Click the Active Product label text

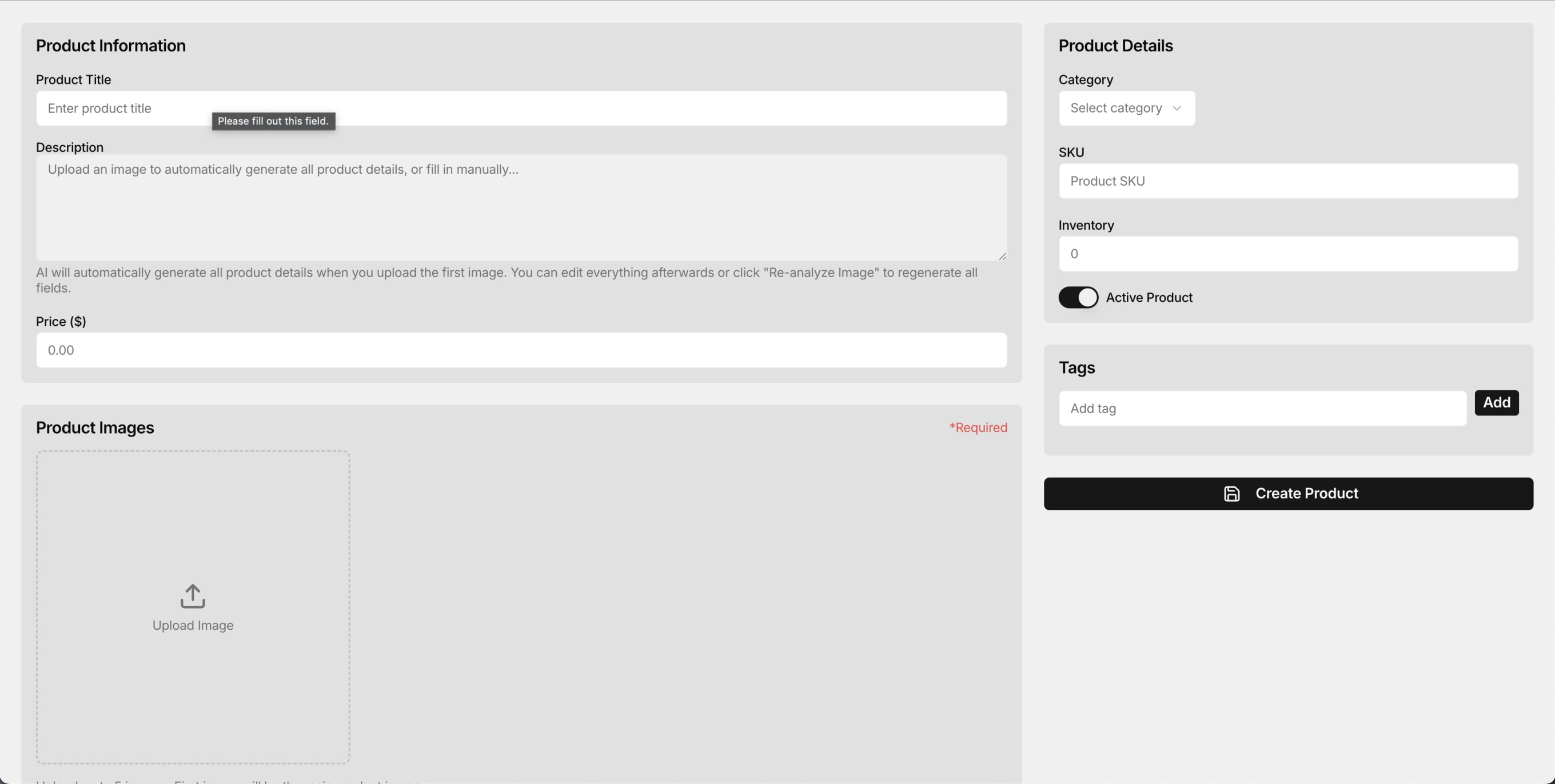click(1149, 298)
